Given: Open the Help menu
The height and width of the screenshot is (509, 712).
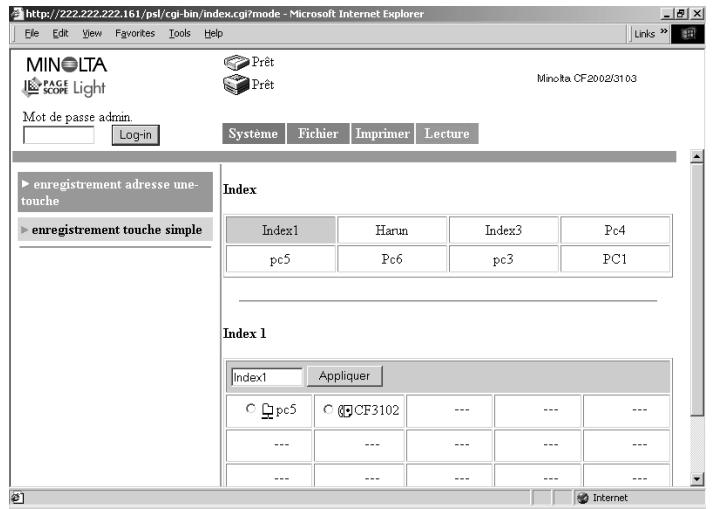Looking at the screenshot, I should (x=213, y=33).
